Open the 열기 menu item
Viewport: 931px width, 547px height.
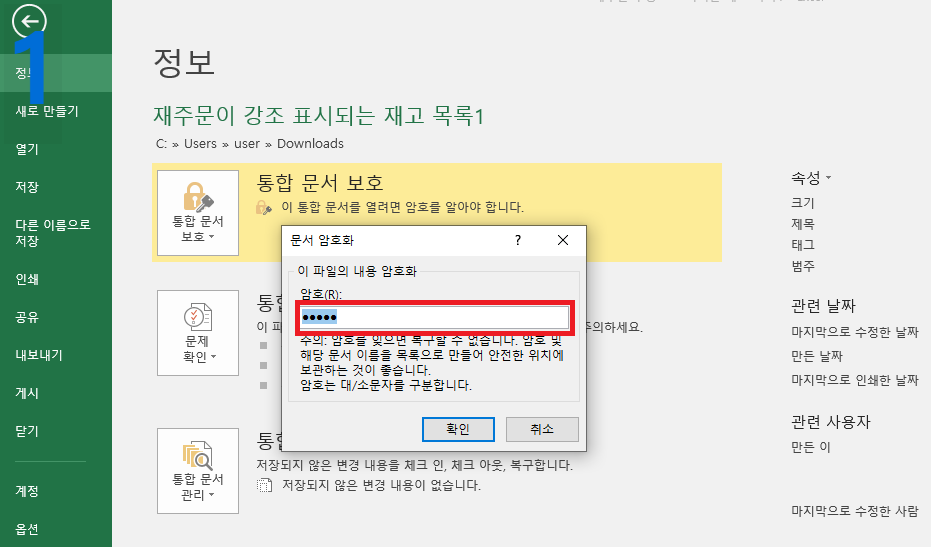(x=27, y=149)
